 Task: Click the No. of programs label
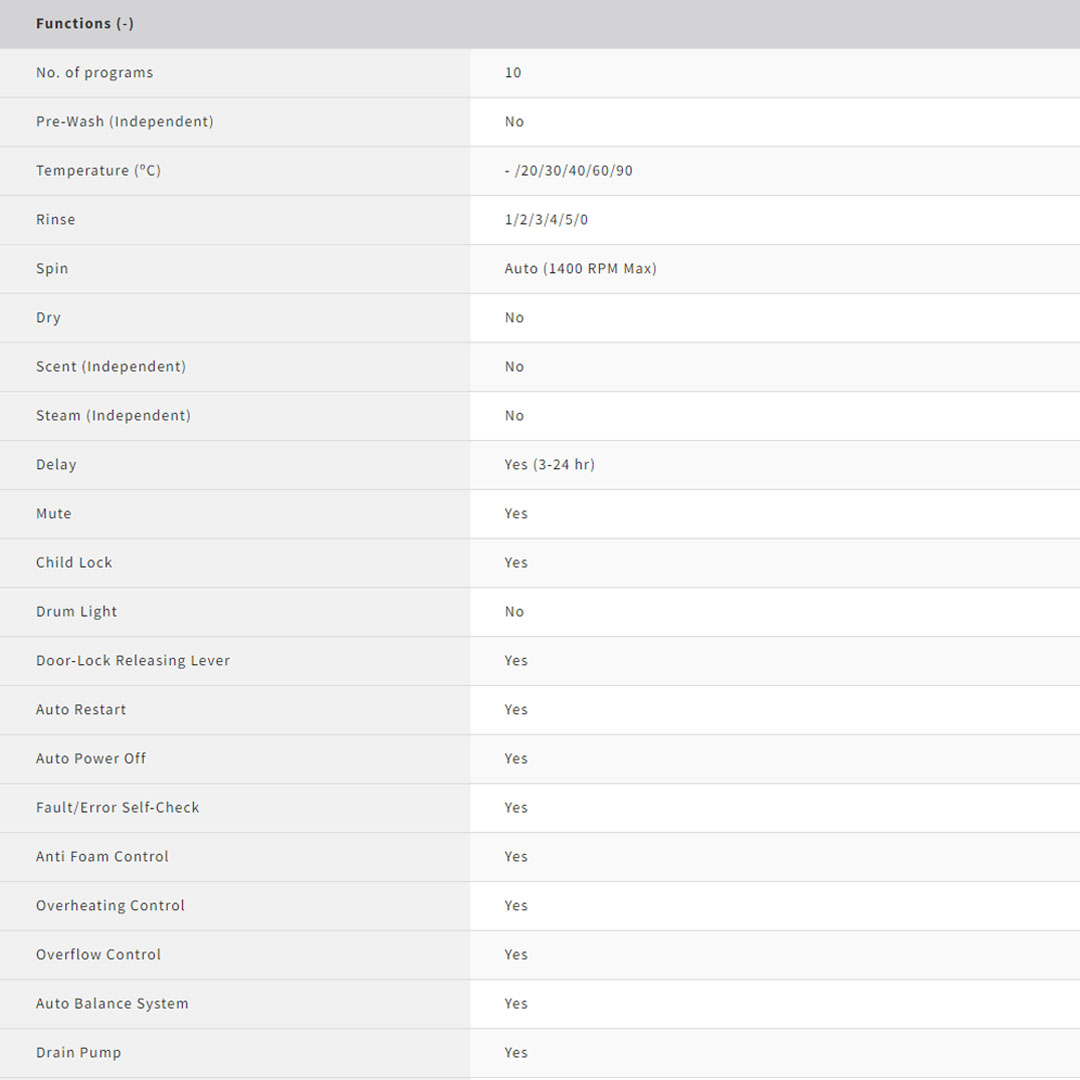pyautogui.click(x=94, y=72)
